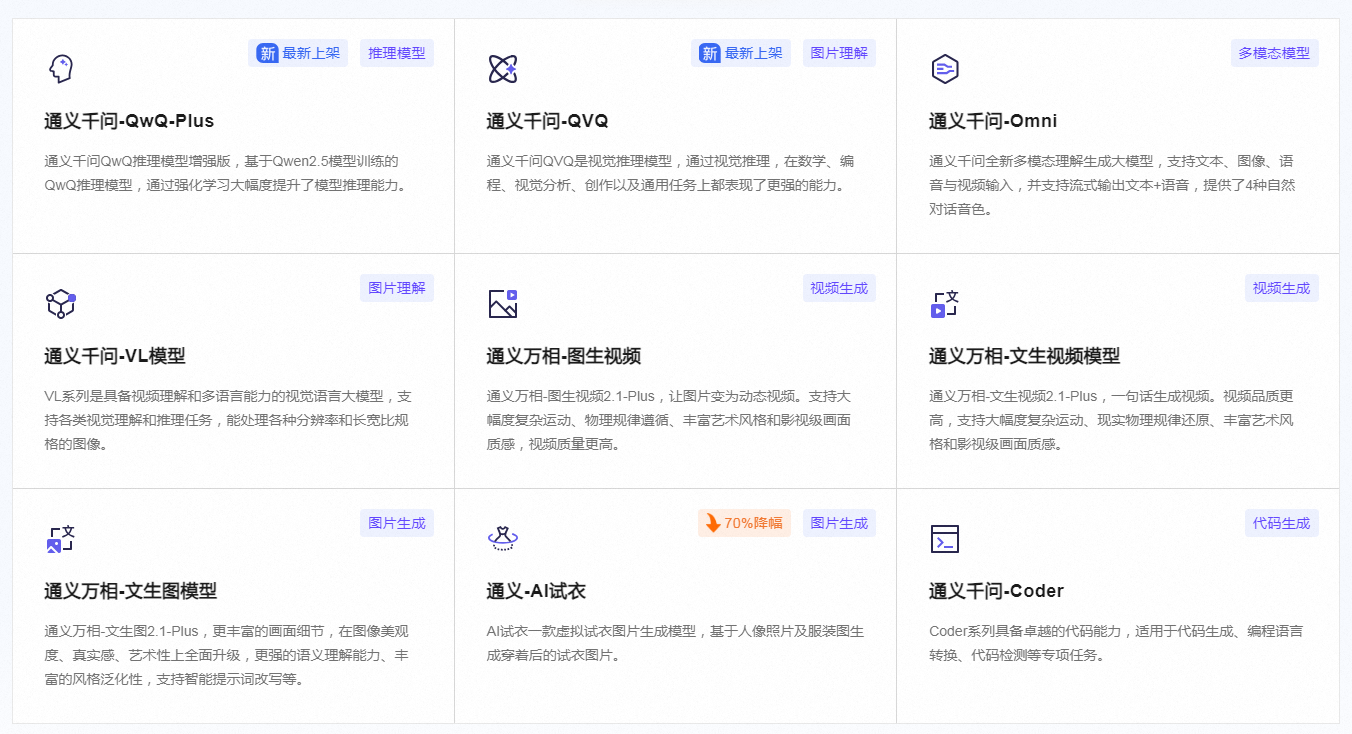Click the 通义千问-Omni hexagon icon
Image resolution: width=1352 pixels, height=734 pixels.
tap(946, 68)
